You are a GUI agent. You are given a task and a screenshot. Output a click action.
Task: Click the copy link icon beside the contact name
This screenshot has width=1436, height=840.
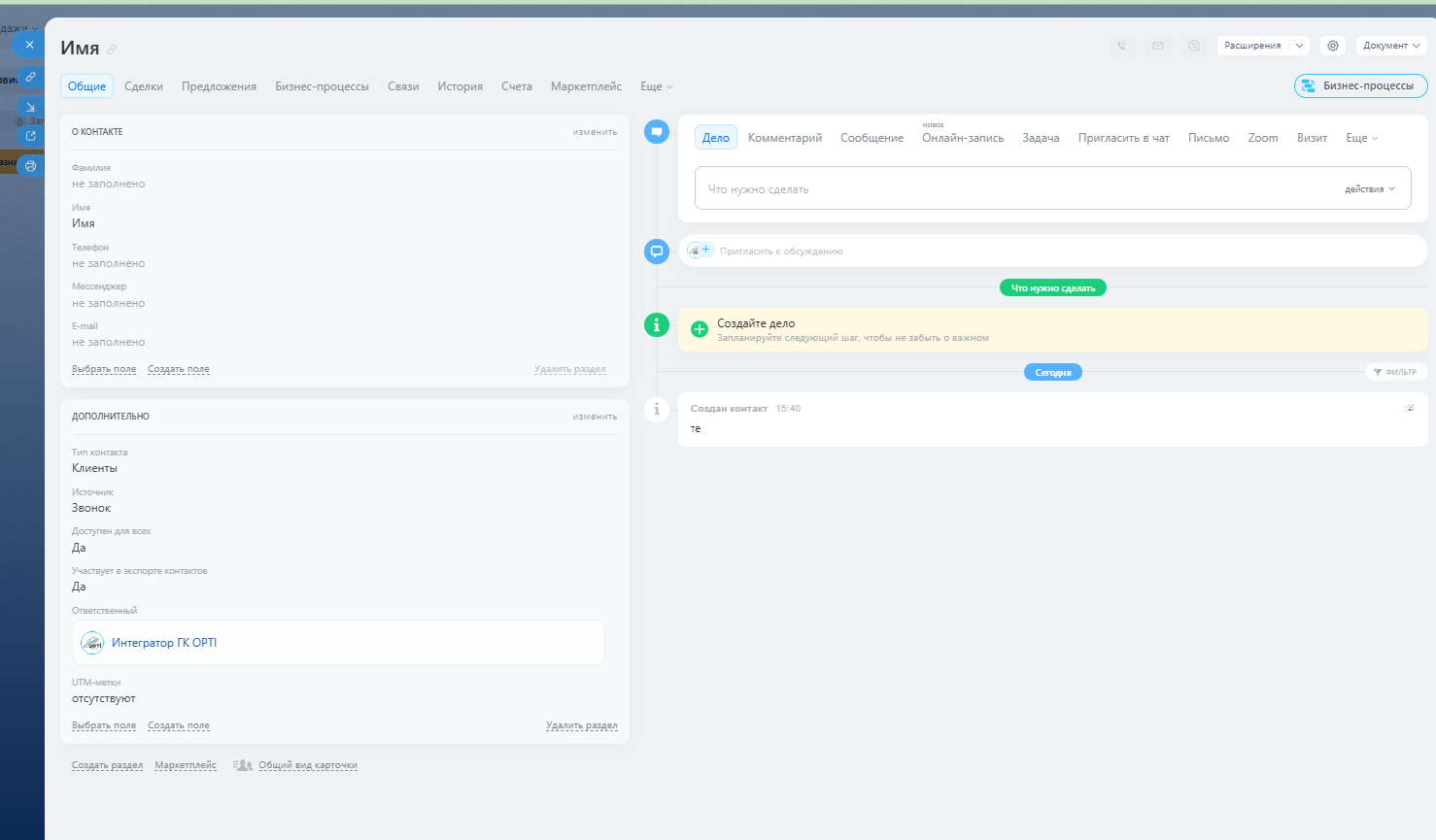112,50
